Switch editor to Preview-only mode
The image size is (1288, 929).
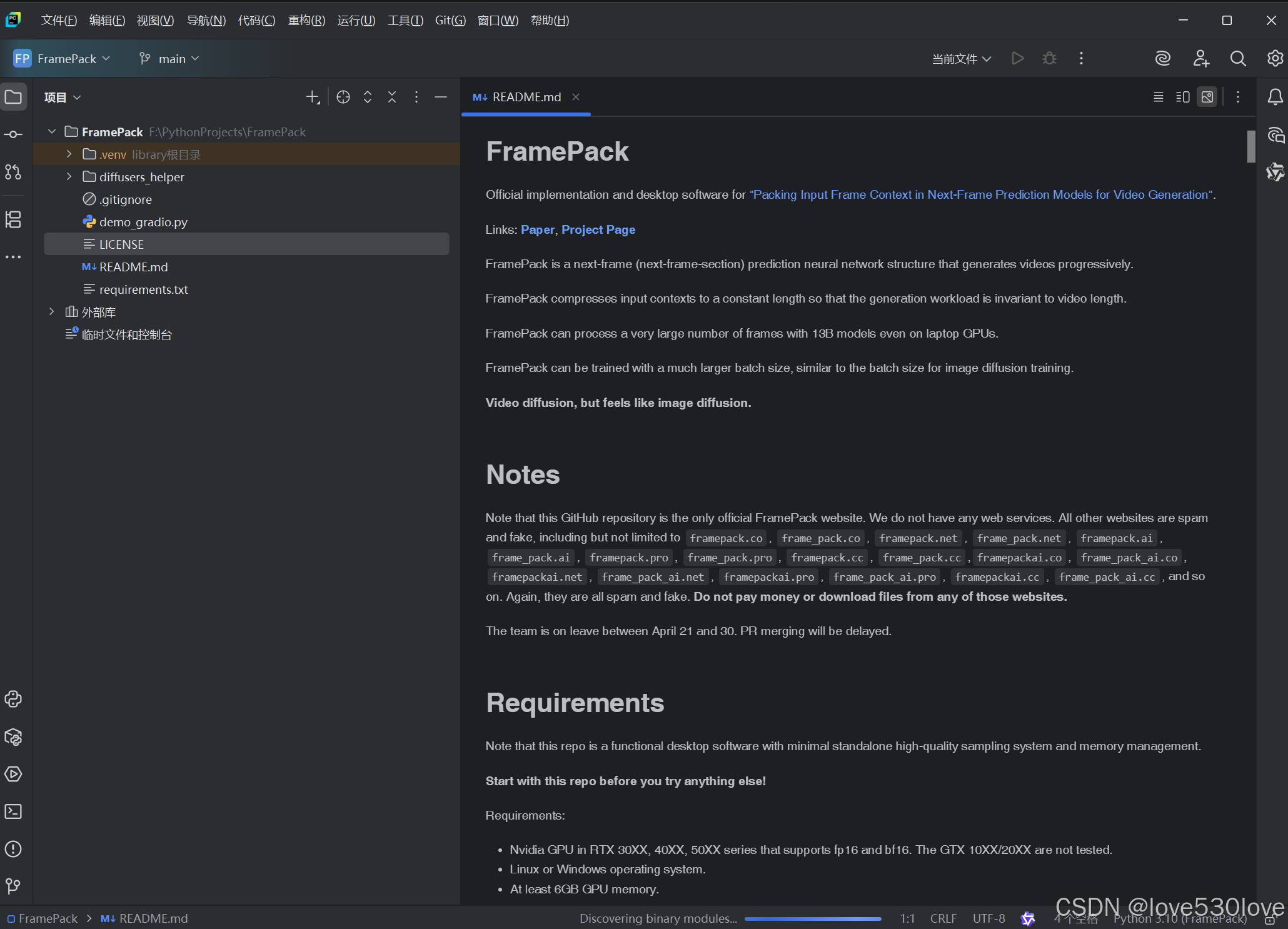point(1207,97)
